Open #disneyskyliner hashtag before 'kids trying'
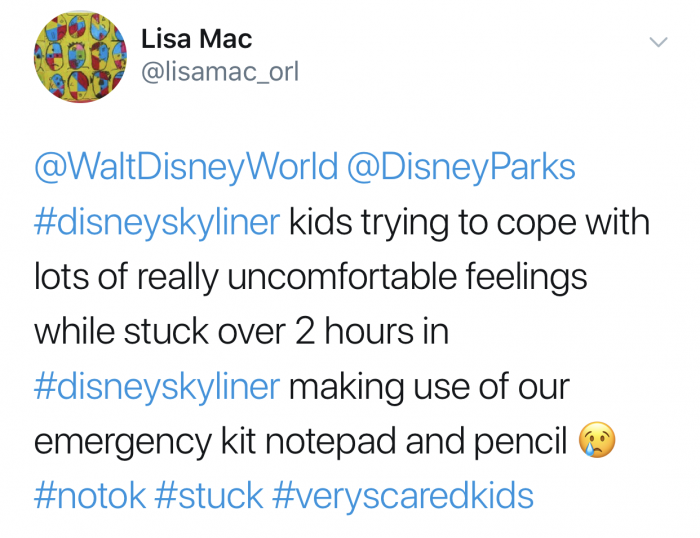 pyautogui.click(x=157, y=222)
